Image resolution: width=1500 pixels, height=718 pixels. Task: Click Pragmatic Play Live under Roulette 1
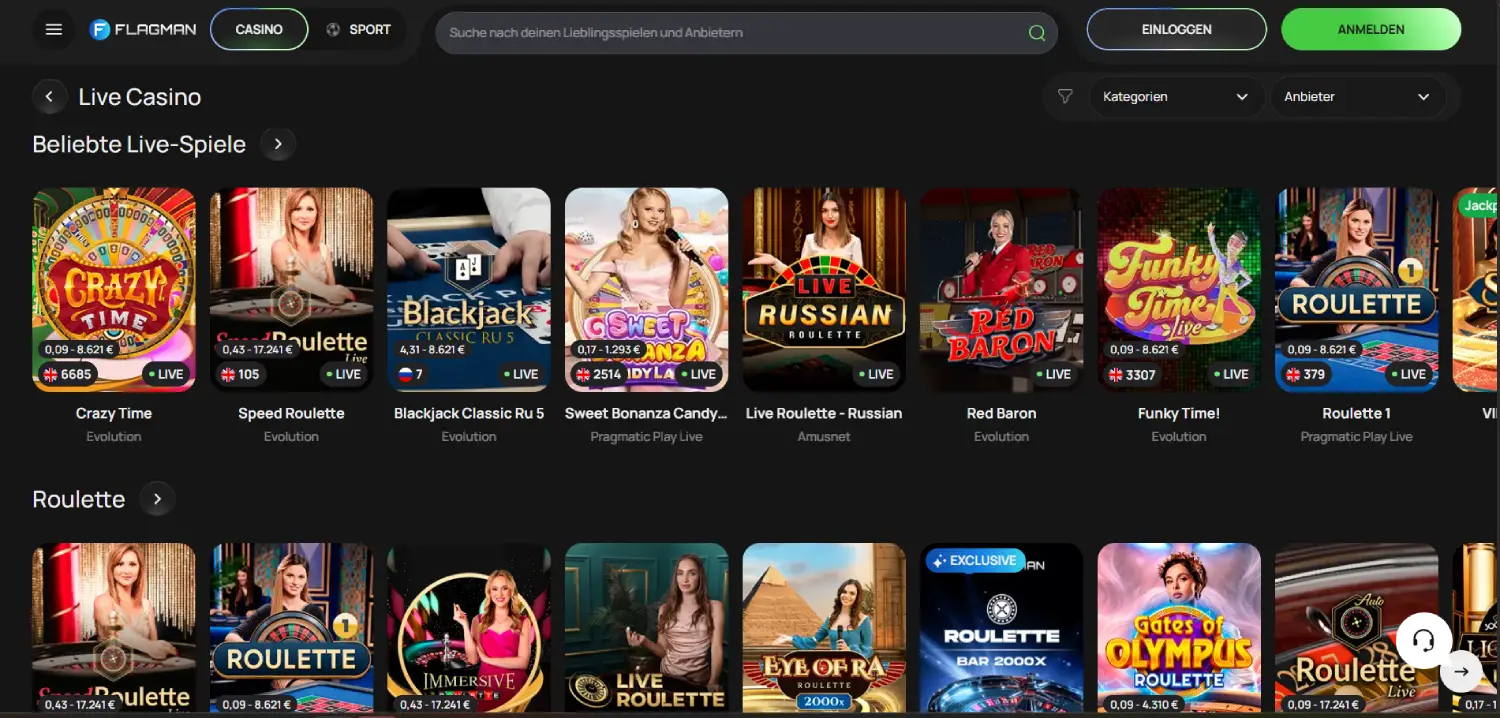click(1357, 437)
